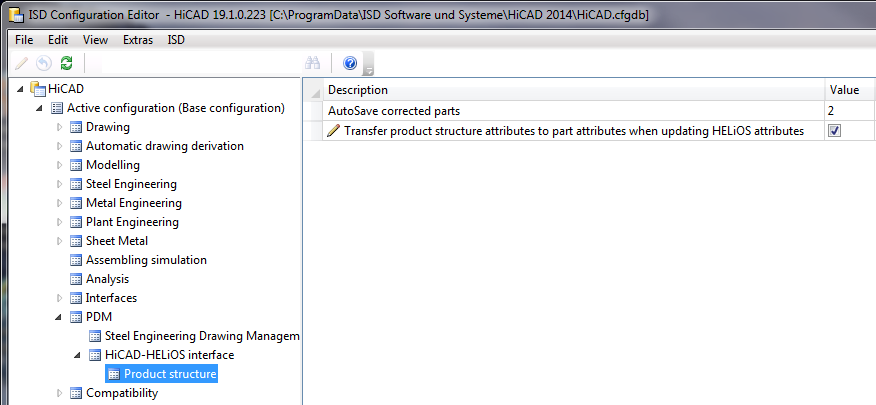
Task: Click the HiCAD root folder icon
Action: click(38, 89)
